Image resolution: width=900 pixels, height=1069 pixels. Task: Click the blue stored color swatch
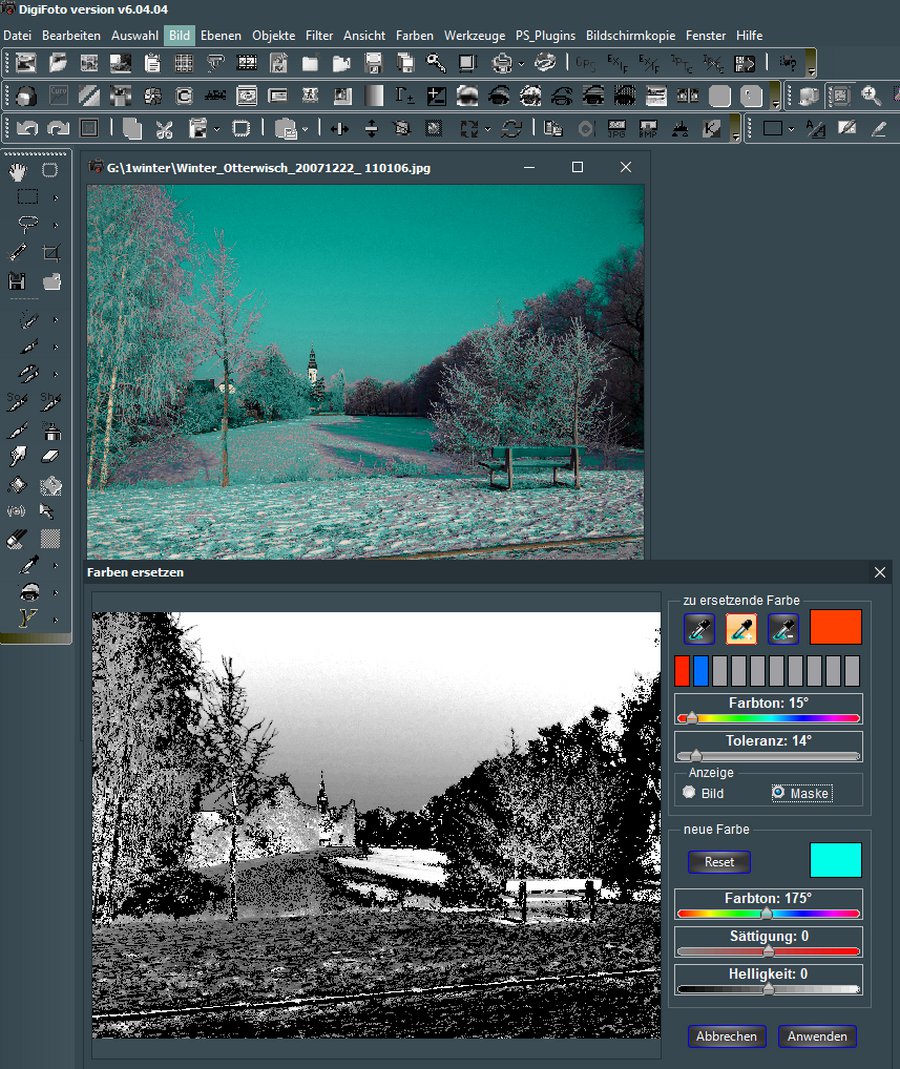tap(701, 670)
